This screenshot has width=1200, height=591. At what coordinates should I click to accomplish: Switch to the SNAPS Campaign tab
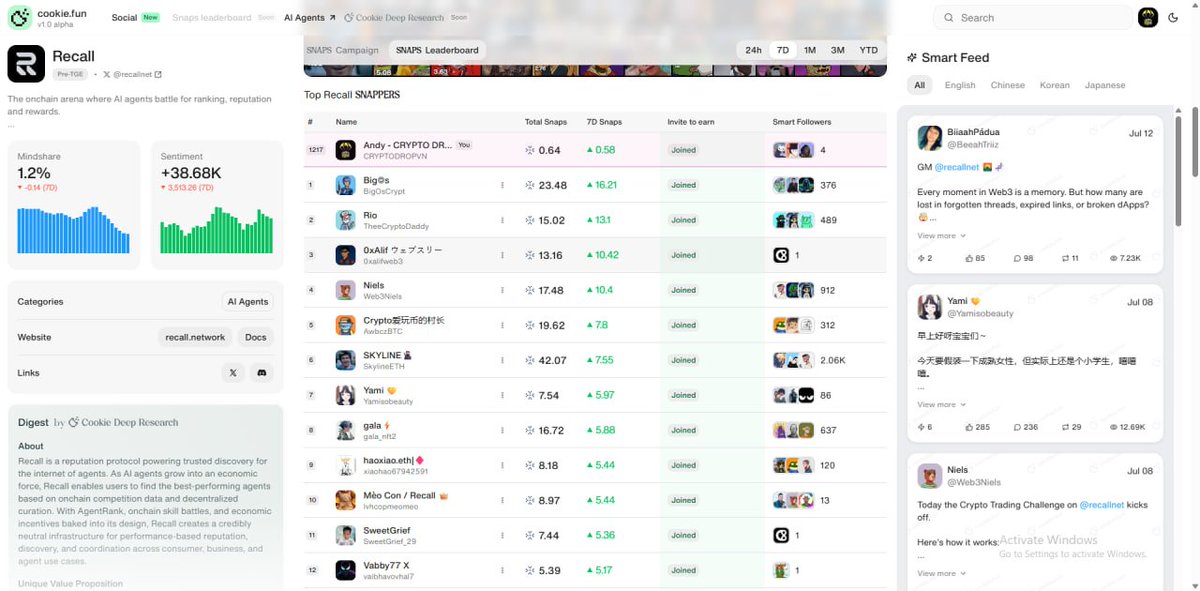point(343,50)
